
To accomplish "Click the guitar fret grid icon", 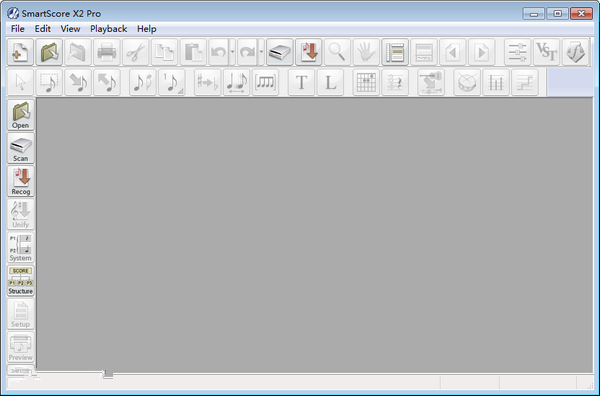I will click(366, 82).
